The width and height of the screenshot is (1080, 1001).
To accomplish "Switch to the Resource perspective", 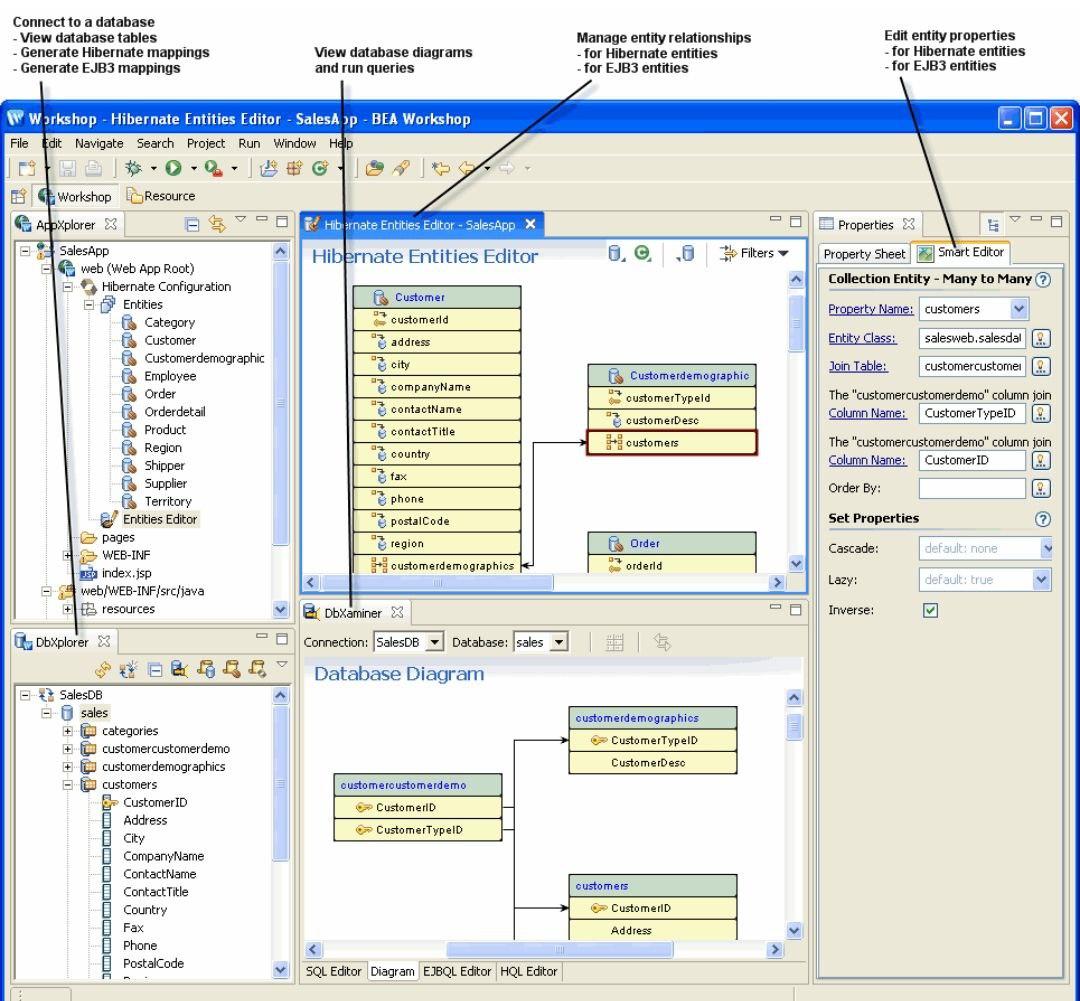I will [160, 196].
